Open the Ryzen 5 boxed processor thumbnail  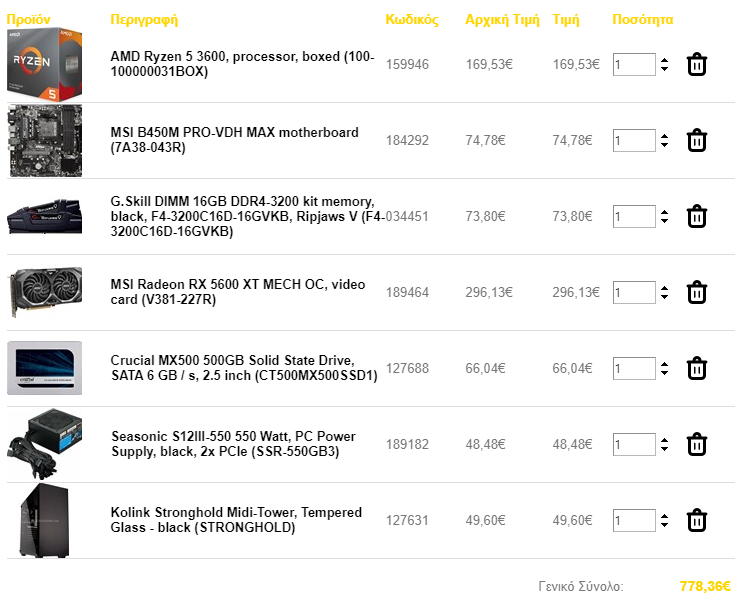coord(45,64)
